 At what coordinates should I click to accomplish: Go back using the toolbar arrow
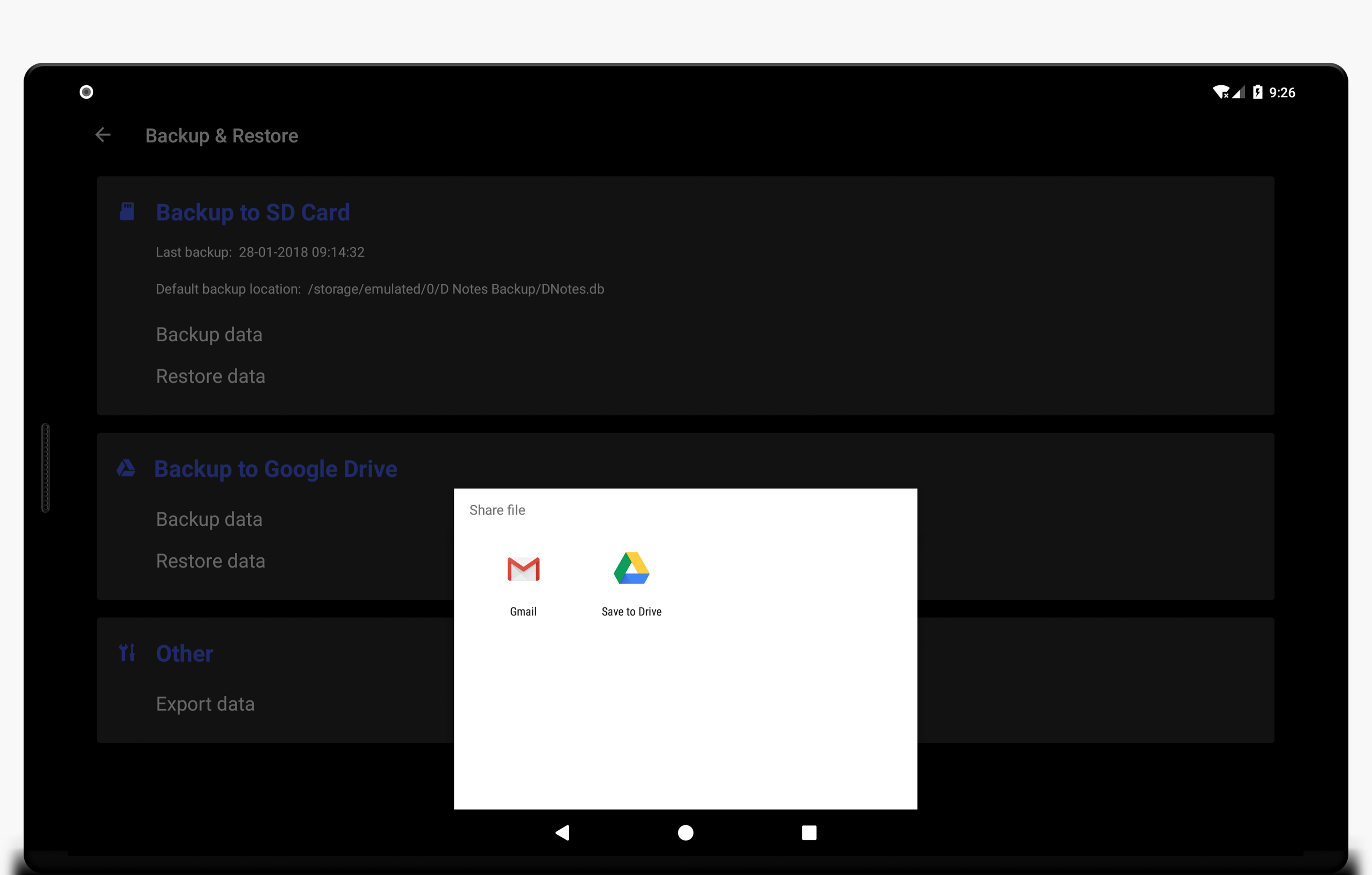103,135
